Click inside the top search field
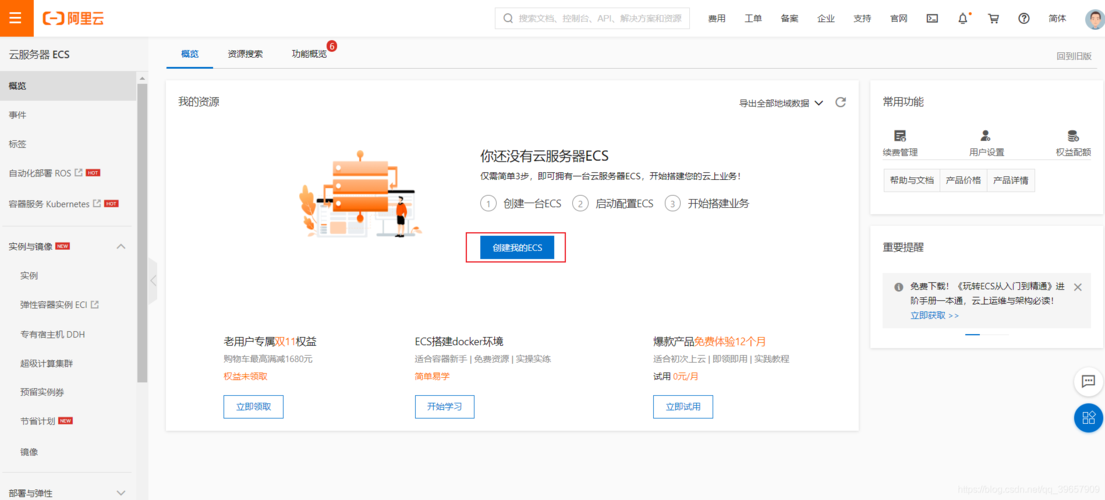Viewport: 1105px width, 500px height. 593,18
